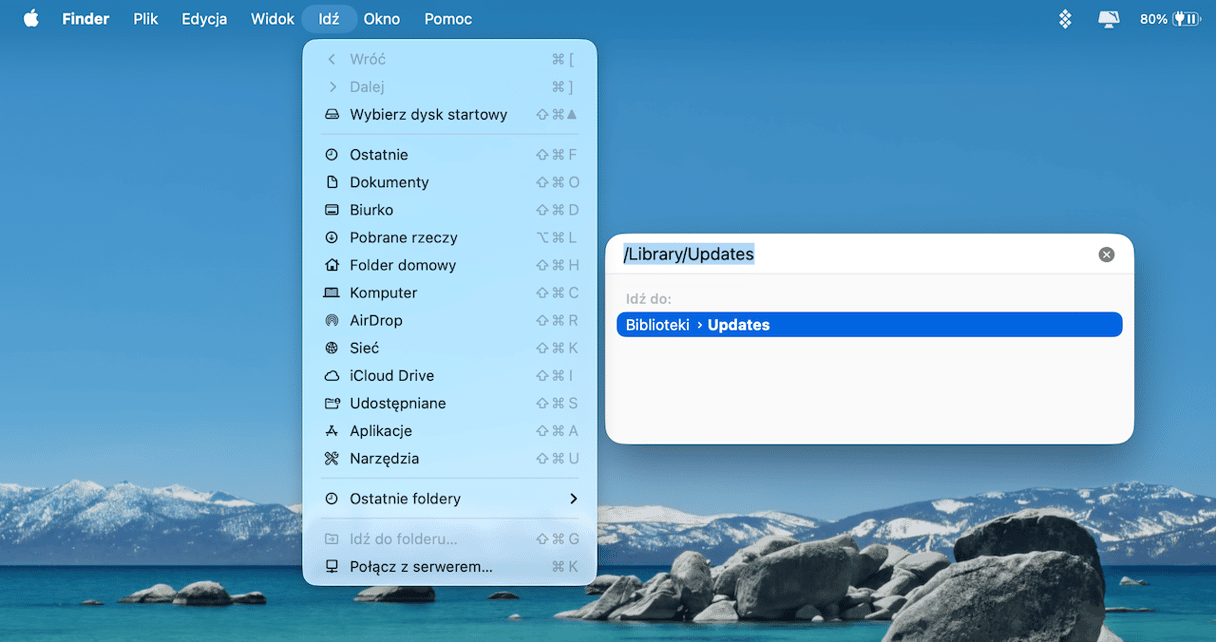
Task: Select Dokumenty from the Idź menu
Action: click(x=389, y=183)
